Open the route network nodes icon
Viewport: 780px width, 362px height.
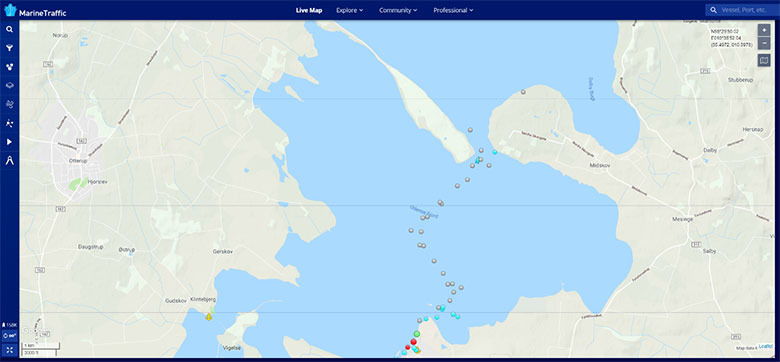coord(9,123)
